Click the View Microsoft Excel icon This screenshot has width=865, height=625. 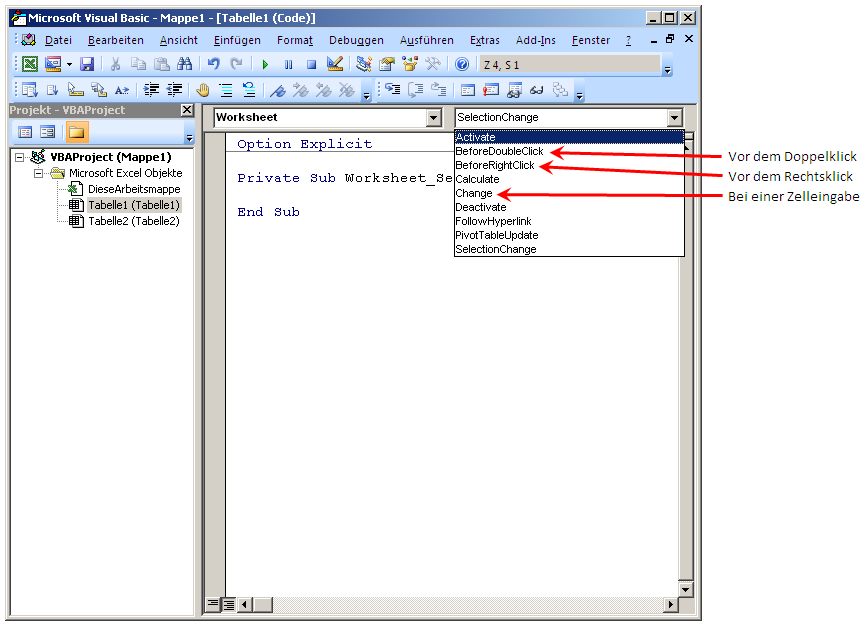(30, 64)
